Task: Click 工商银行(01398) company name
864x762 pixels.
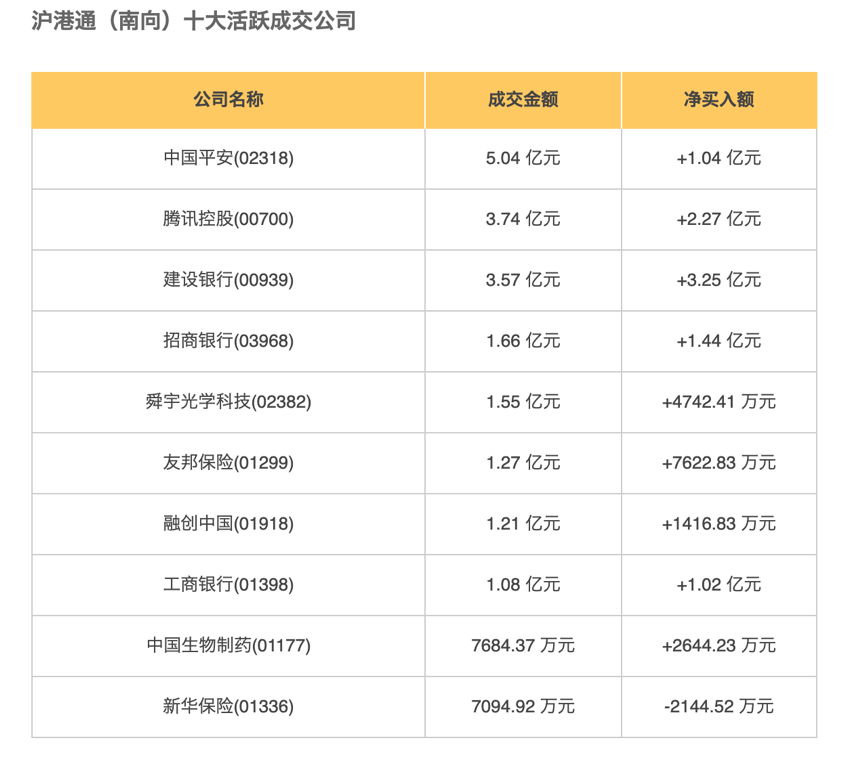Action: [x=228, y=585]
